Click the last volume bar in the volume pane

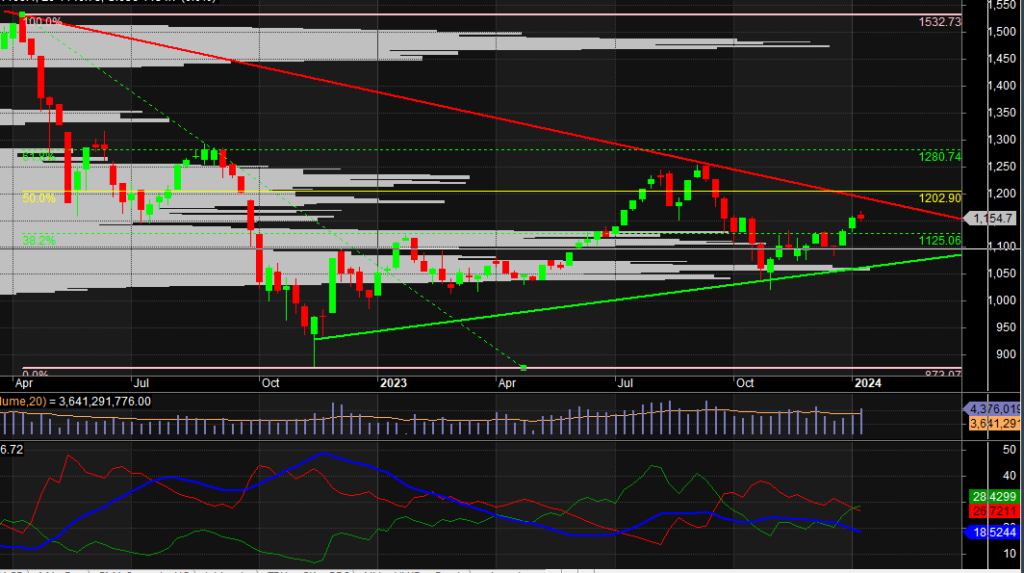coord(862,421)
